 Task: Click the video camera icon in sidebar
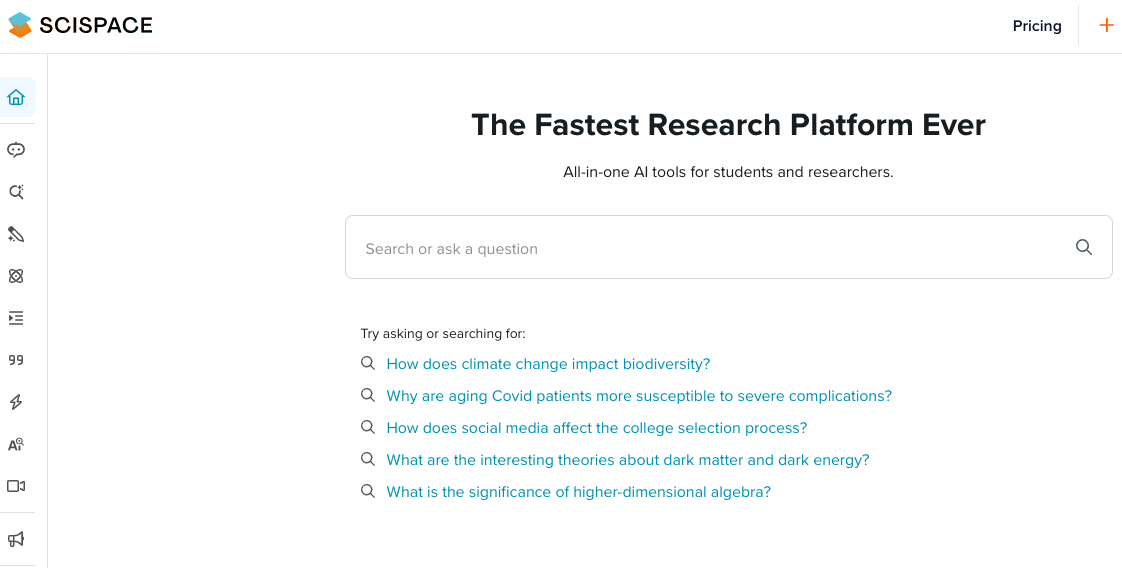click(x=16, y=486)
